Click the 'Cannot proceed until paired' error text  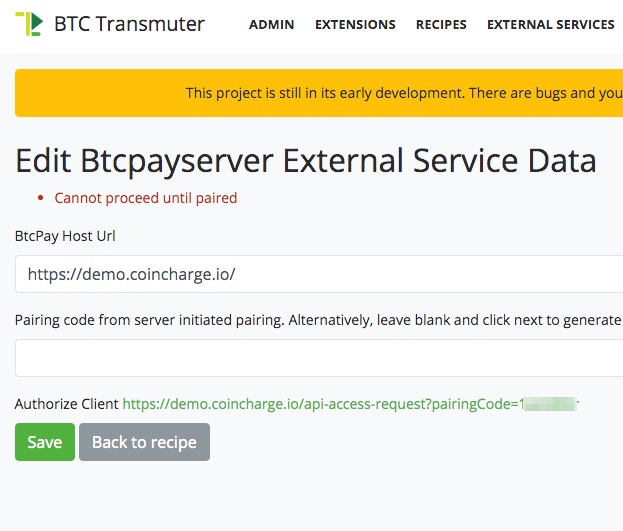(x=145, y=198)
